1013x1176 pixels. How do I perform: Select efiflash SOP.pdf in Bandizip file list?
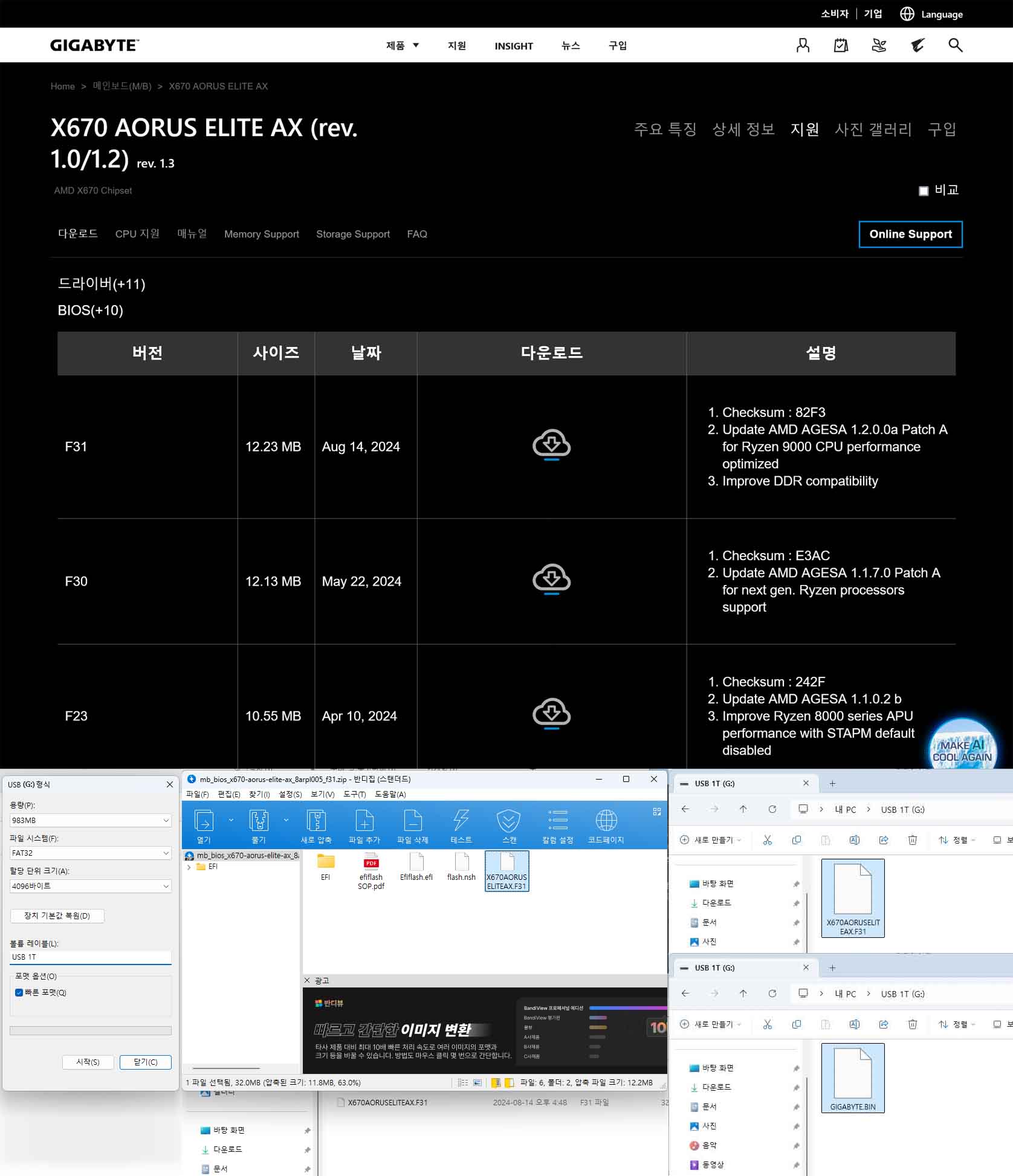coord(371,871)
